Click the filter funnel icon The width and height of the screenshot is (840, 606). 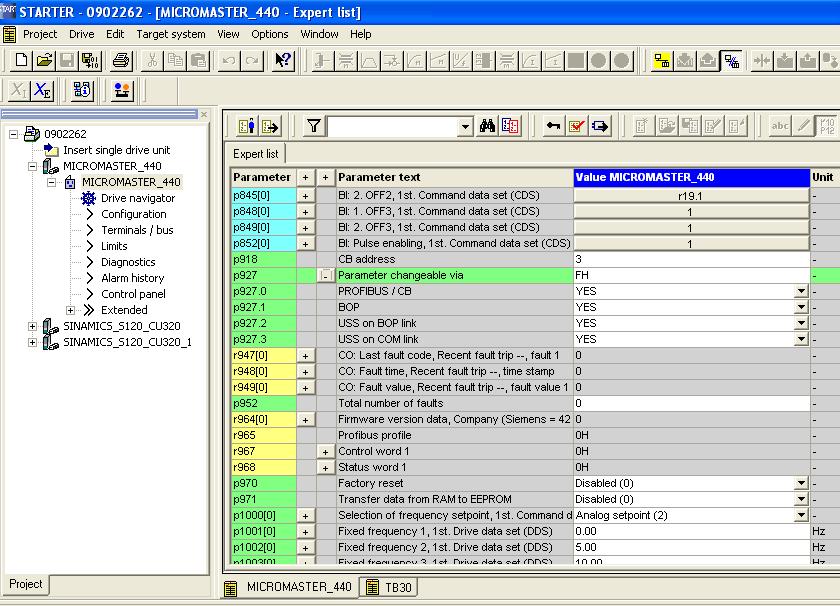(314, 126)
